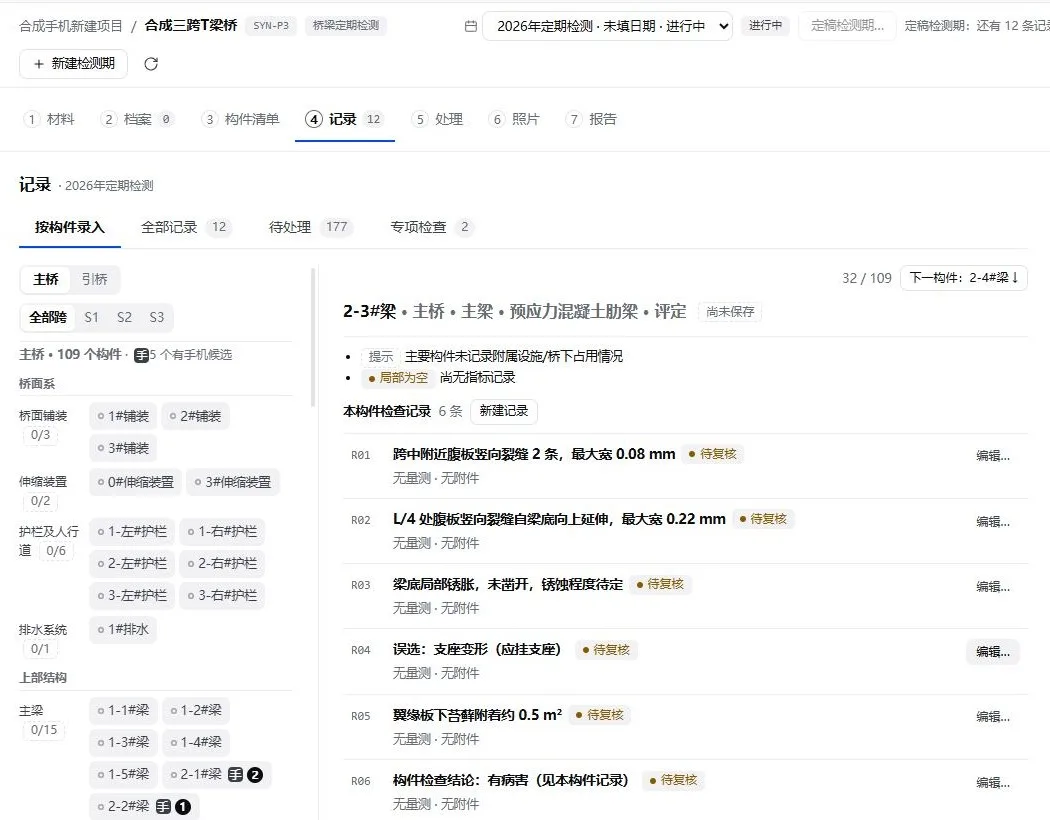Select component 1-2#梁
Image resolution: width=1050 pixels, height=820 pixels.
196,710
